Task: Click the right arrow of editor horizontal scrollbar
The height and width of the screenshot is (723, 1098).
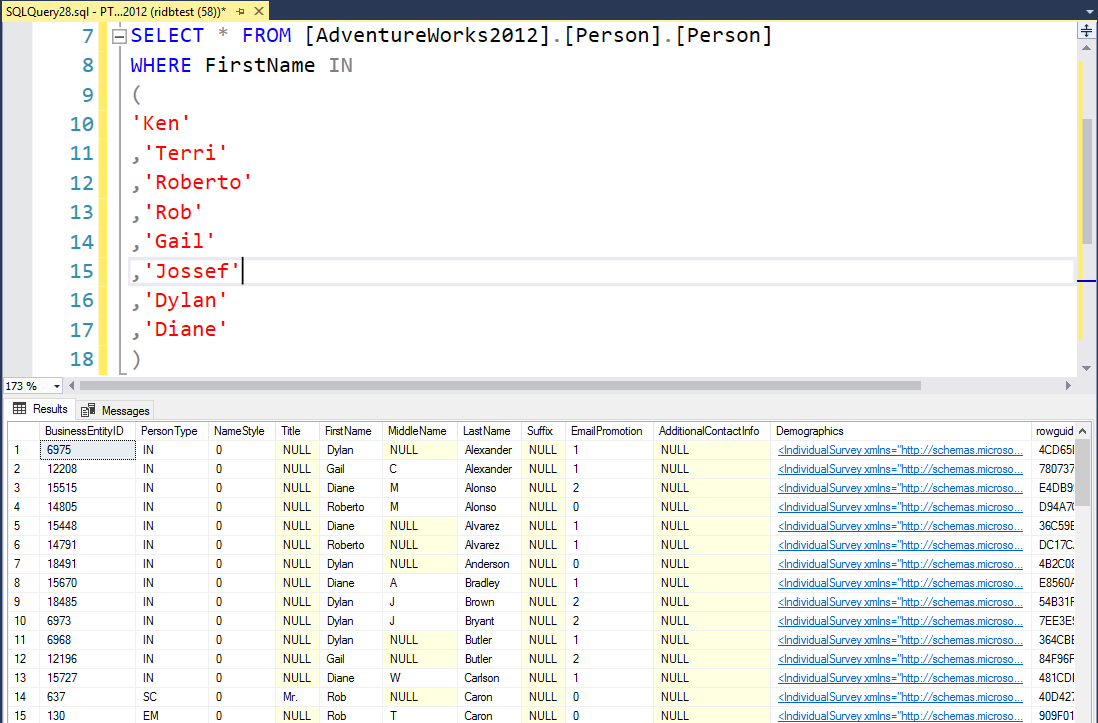Action: tap(1068, 386)
